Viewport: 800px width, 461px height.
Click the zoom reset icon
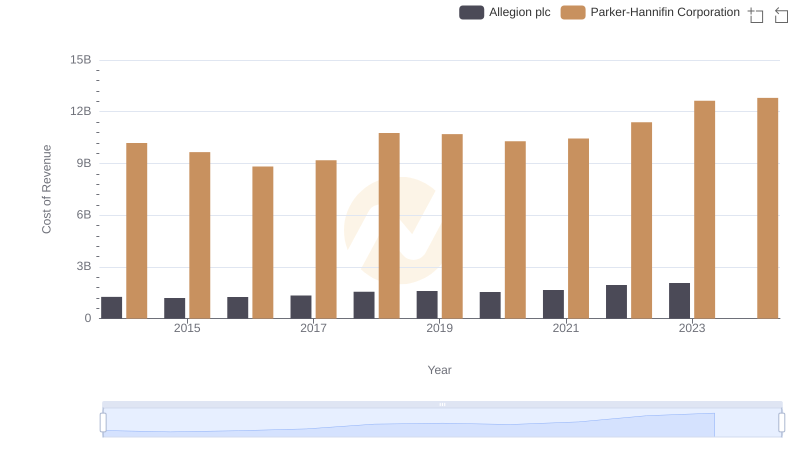[x=781, y=15]
